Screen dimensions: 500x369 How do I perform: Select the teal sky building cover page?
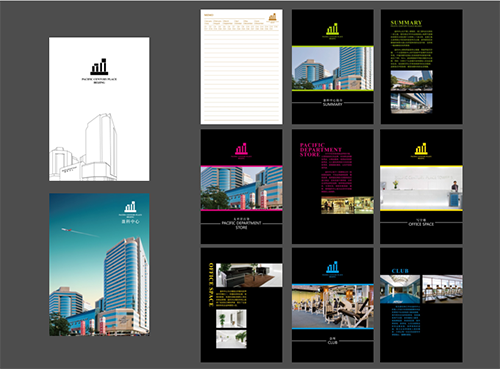(x=99, y=264)
